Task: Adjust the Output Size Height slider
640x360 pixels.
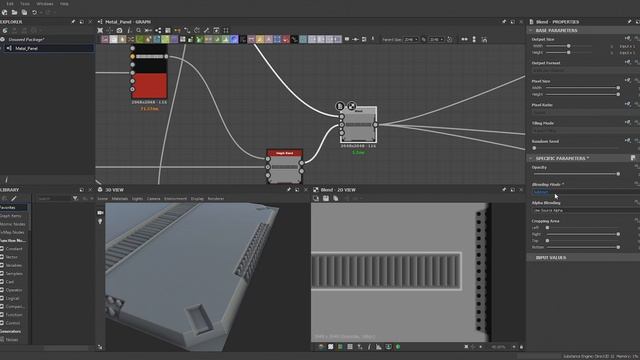Action: coord(569,53)
